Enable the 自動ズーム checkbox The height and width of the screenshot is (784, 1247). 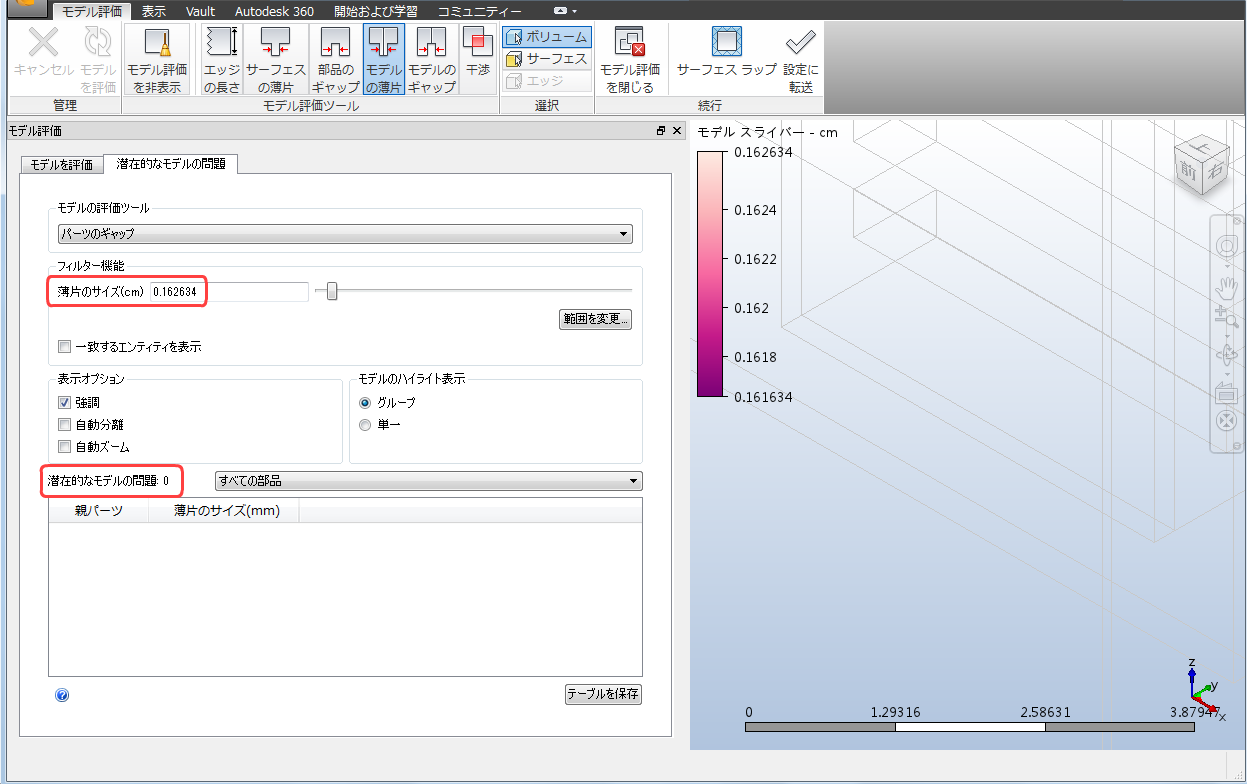click(64, 447)
